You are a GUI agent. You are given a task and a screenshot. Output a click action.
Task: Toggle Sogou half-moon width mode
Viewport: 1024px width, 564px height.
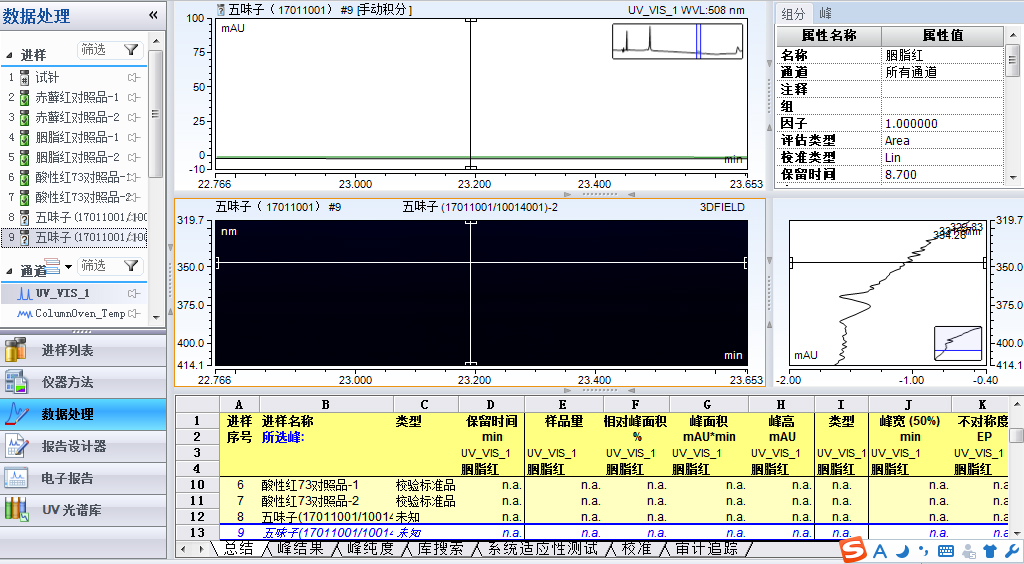[903, 552]
